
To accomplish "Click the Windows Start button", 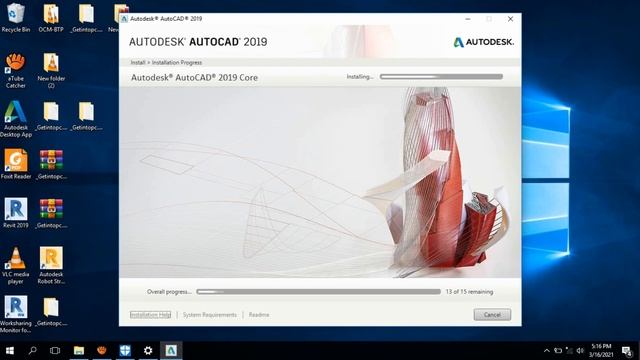I will pos(10,351).
